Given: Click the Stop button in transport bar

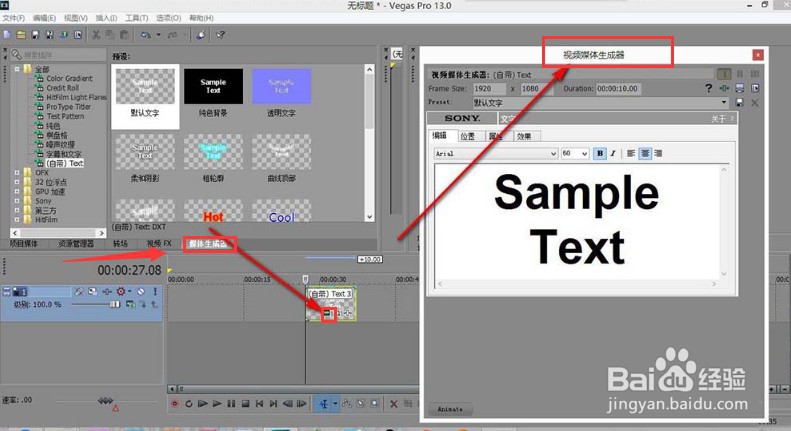Looking at the screenshot, I should (x=245, y=404).
